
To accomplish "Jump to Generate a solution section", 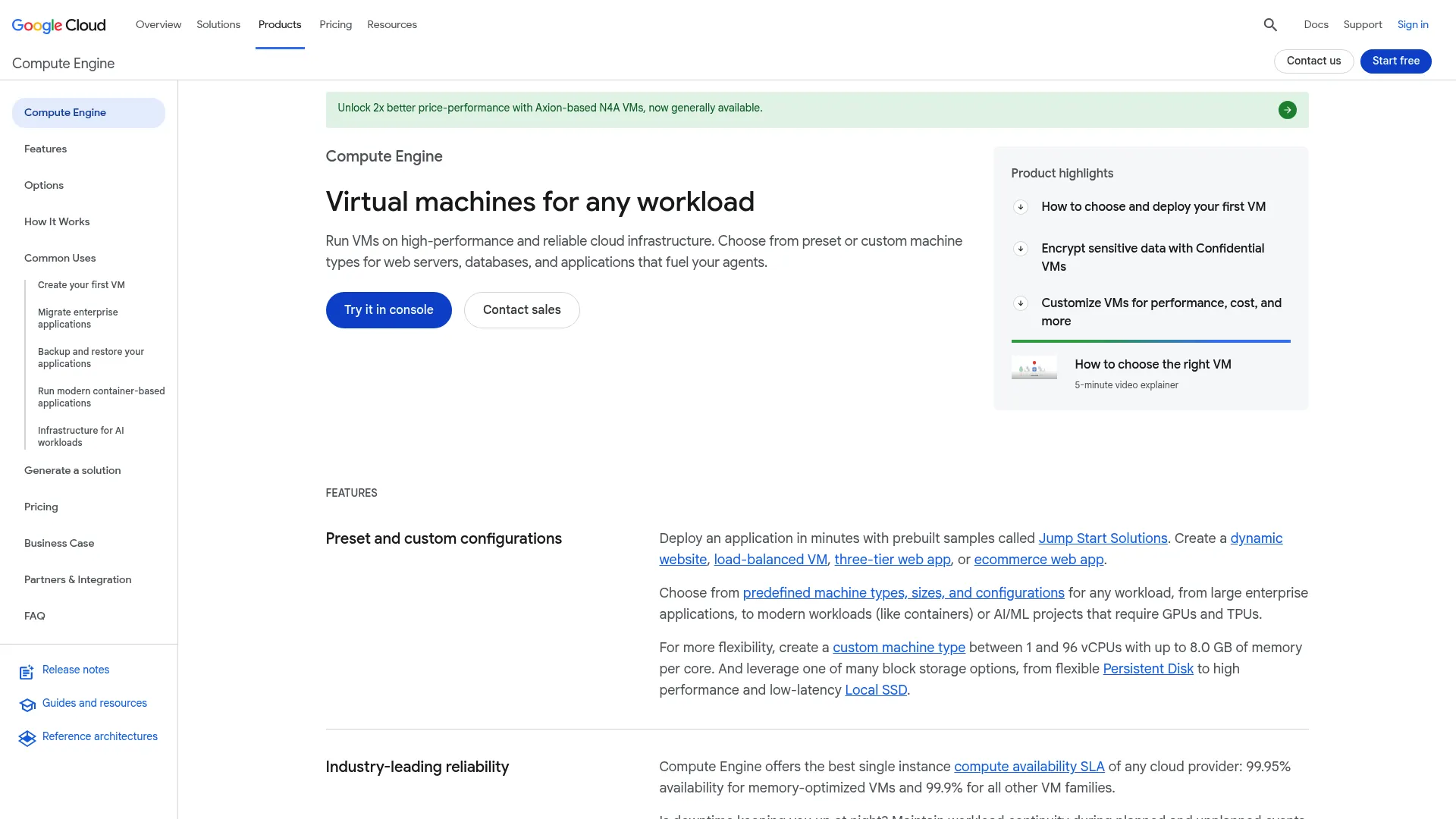I will [x=73, y=471].
